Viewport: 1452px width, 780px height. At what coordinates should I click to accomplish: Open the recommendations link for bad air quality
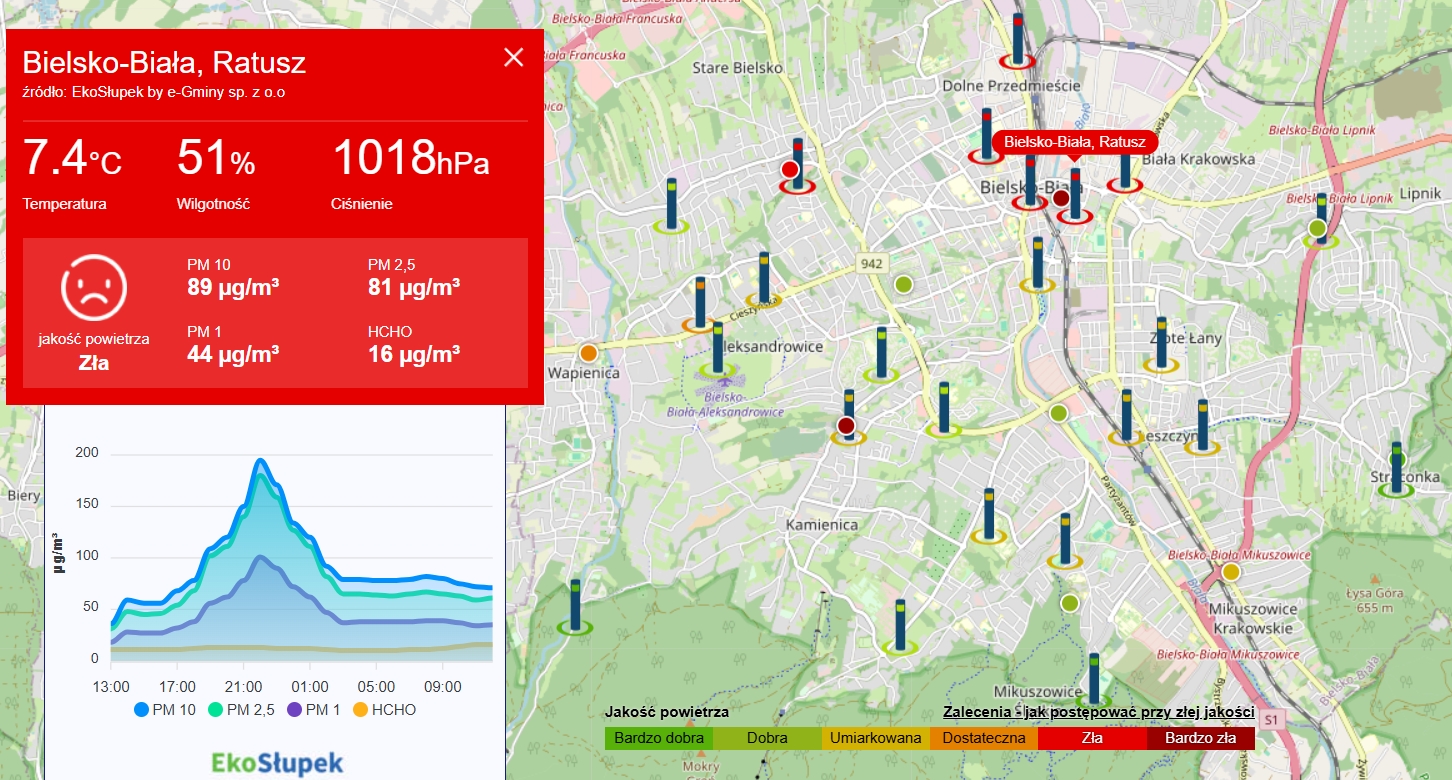[x=1098, y=712]
